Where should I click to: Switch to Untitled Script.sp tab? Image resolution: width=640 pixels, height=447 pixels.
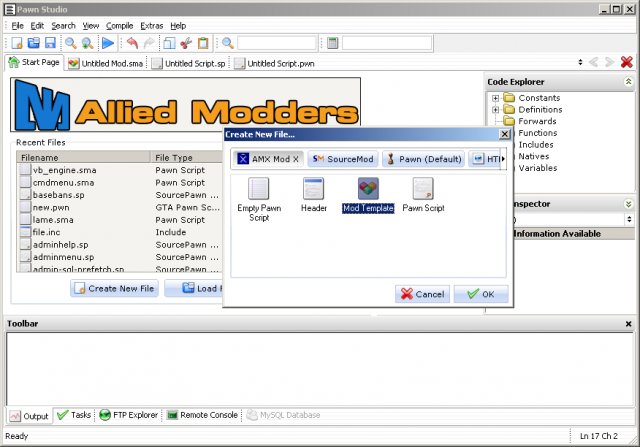pos(189,63)
